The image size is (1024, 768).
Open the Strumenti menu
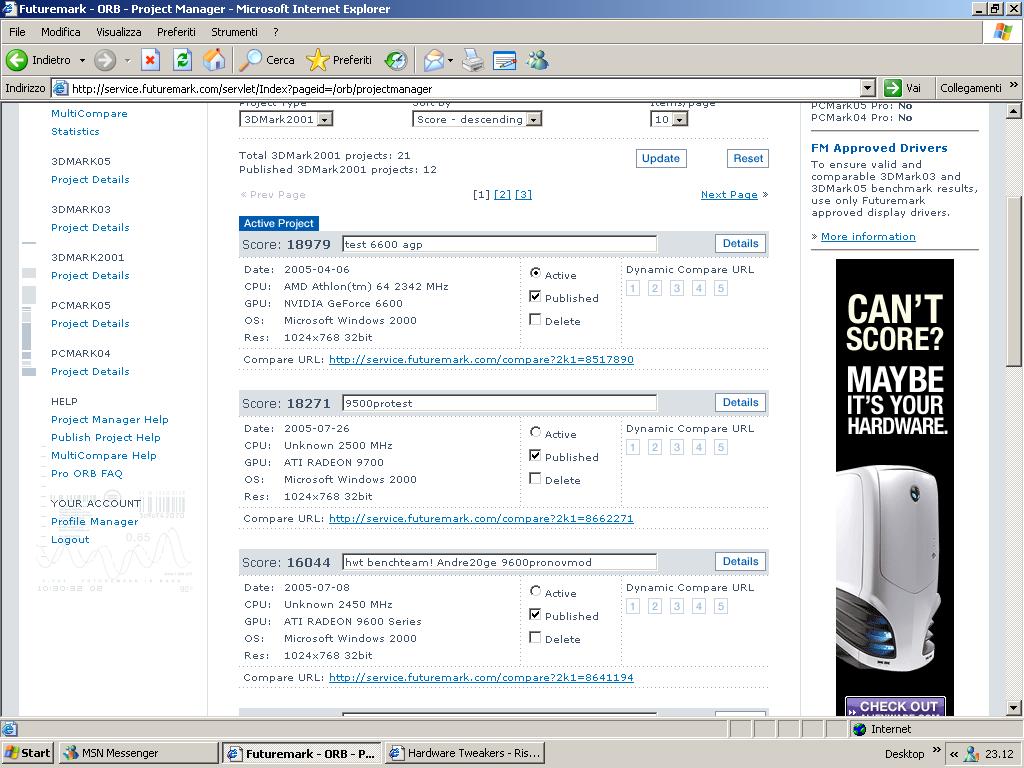234,31
